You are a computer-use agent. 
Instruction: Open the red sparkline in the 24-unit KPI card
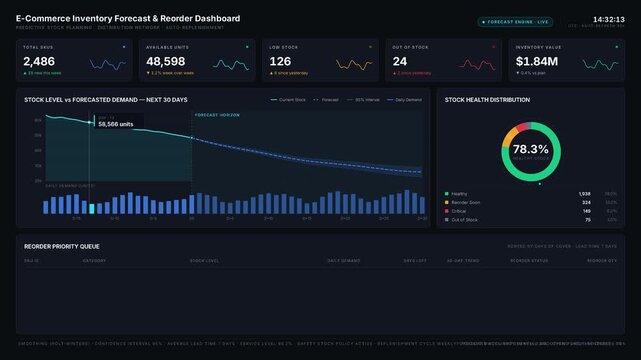coord(477,64)
